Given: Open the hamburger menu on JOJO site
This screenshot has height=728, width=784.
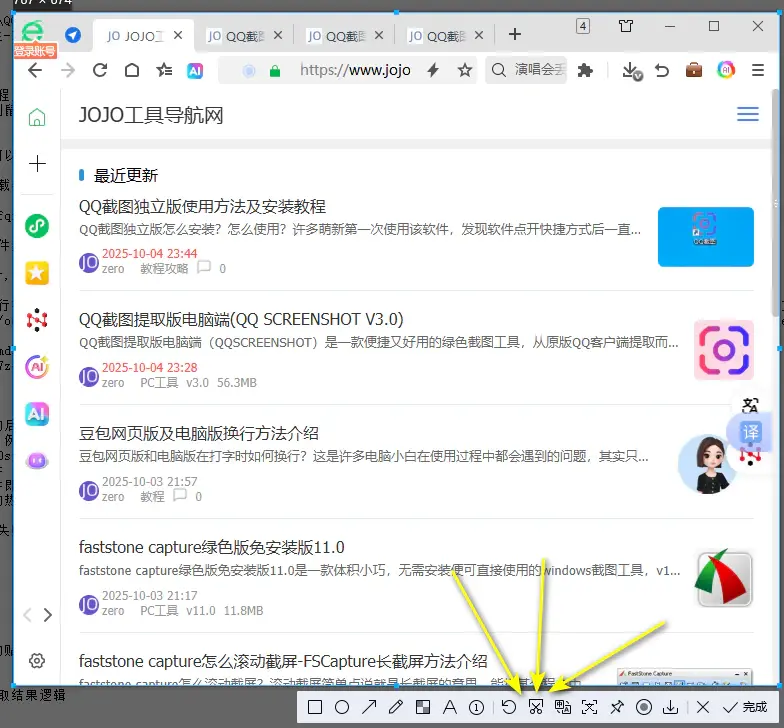Looking at the screenshot, I should point(747,115).
